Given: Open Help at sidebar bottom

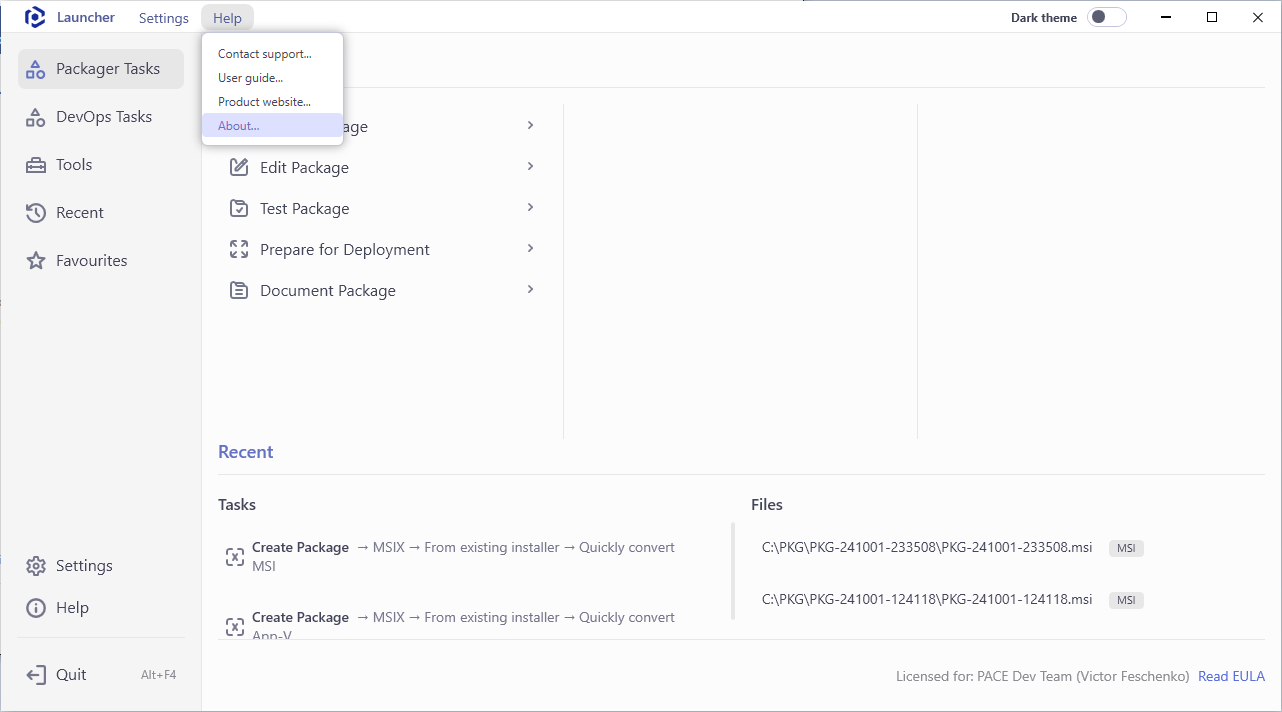Looking at the screenshot, I should coord(101,608).
